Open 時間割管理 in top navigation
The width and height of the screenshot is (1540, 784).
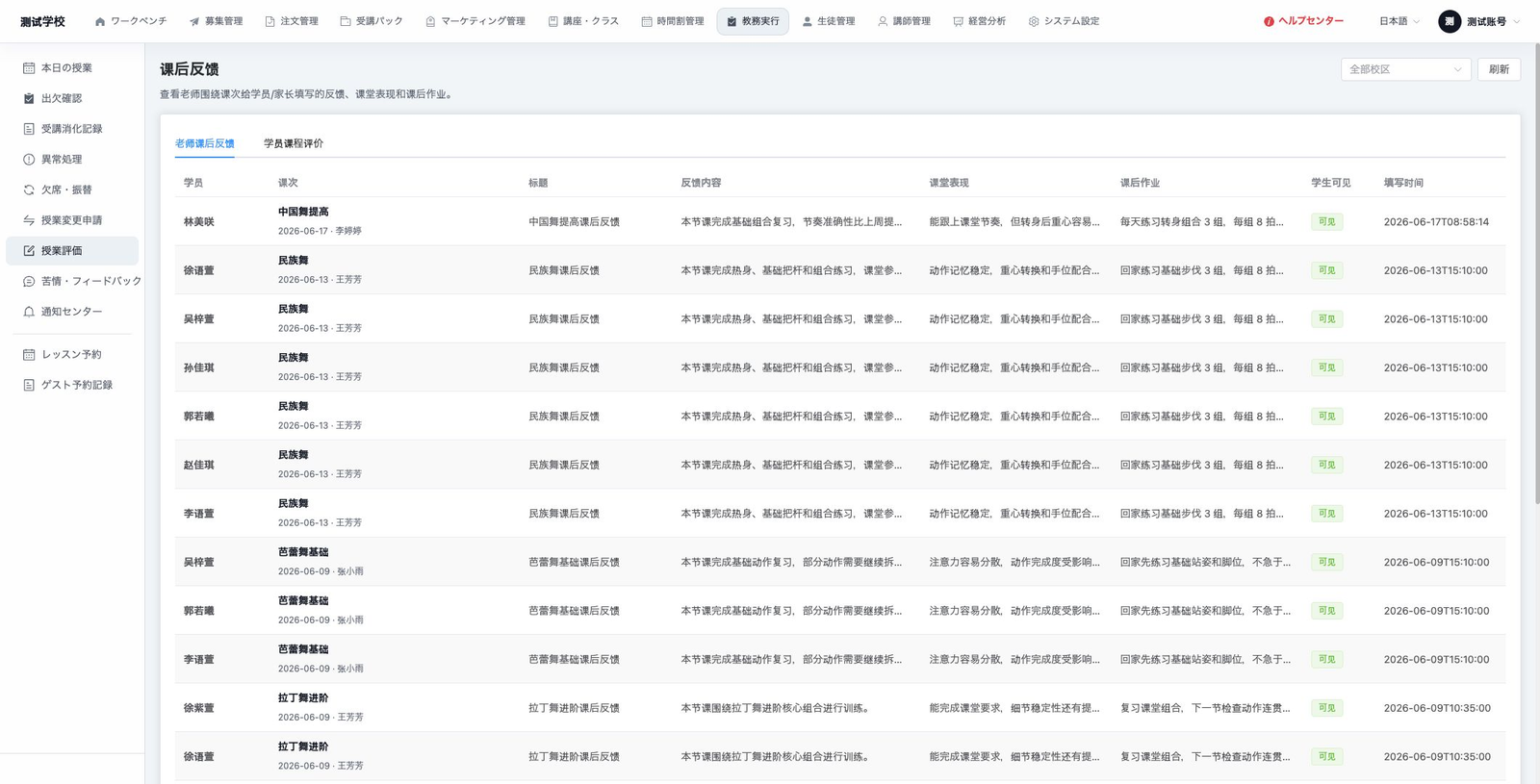(x=672, y=21)
